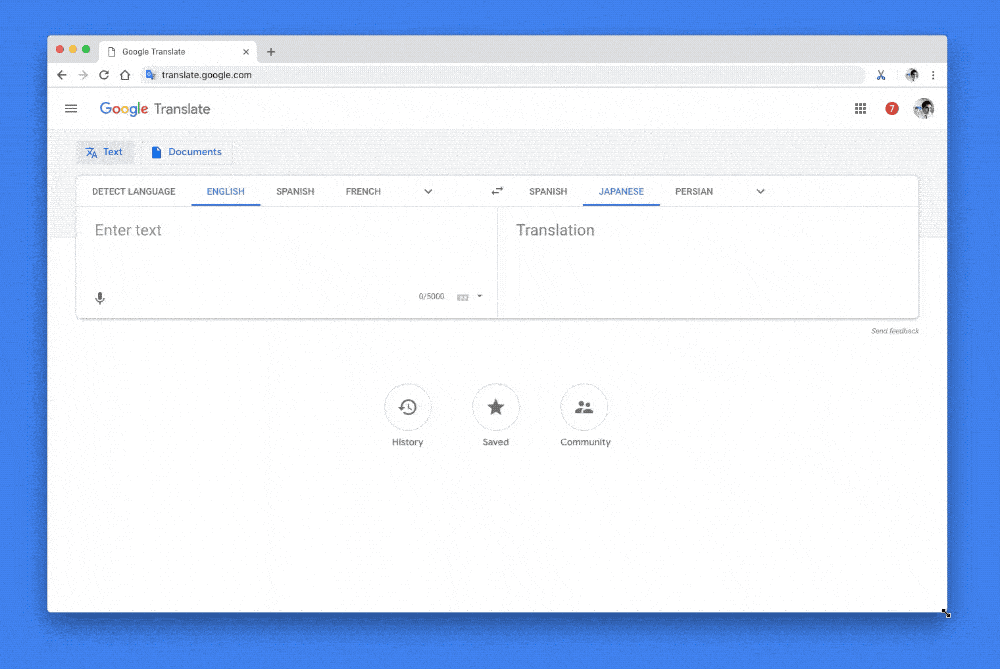Open the hamburger main menu
The image size is (1000, 669).
(x=71, y=109)
